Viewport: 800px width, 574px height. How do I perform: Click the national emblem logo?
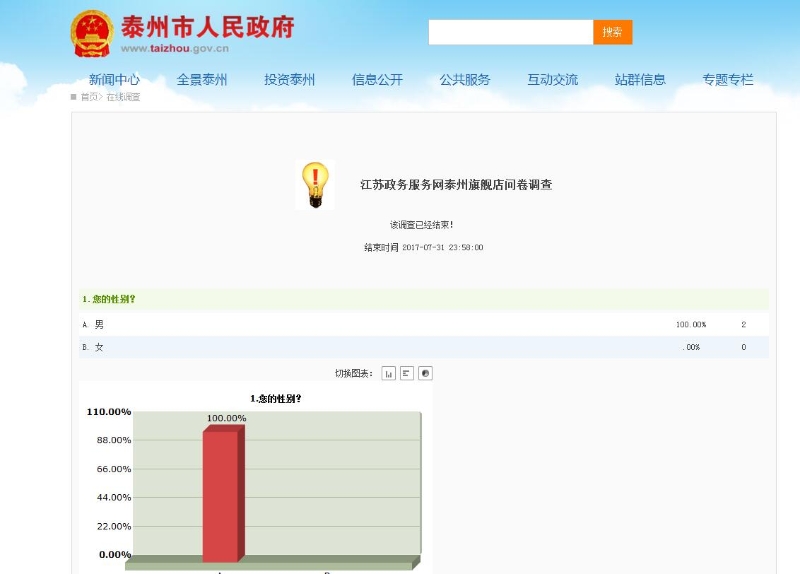(92, 33)
